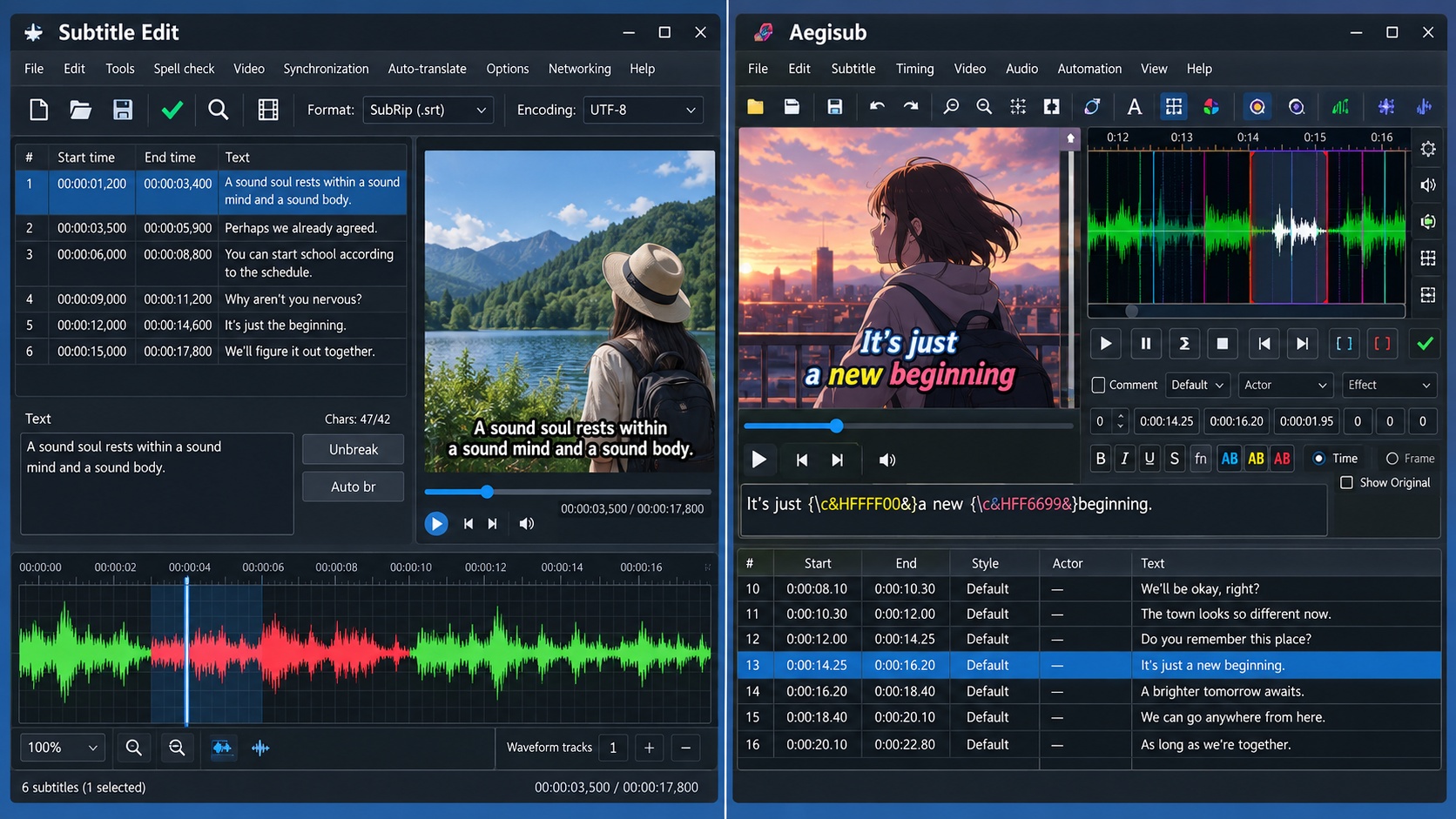
Task: Click the blue brackets icon in Aegisub audio controls
Action: point(1345,344)
